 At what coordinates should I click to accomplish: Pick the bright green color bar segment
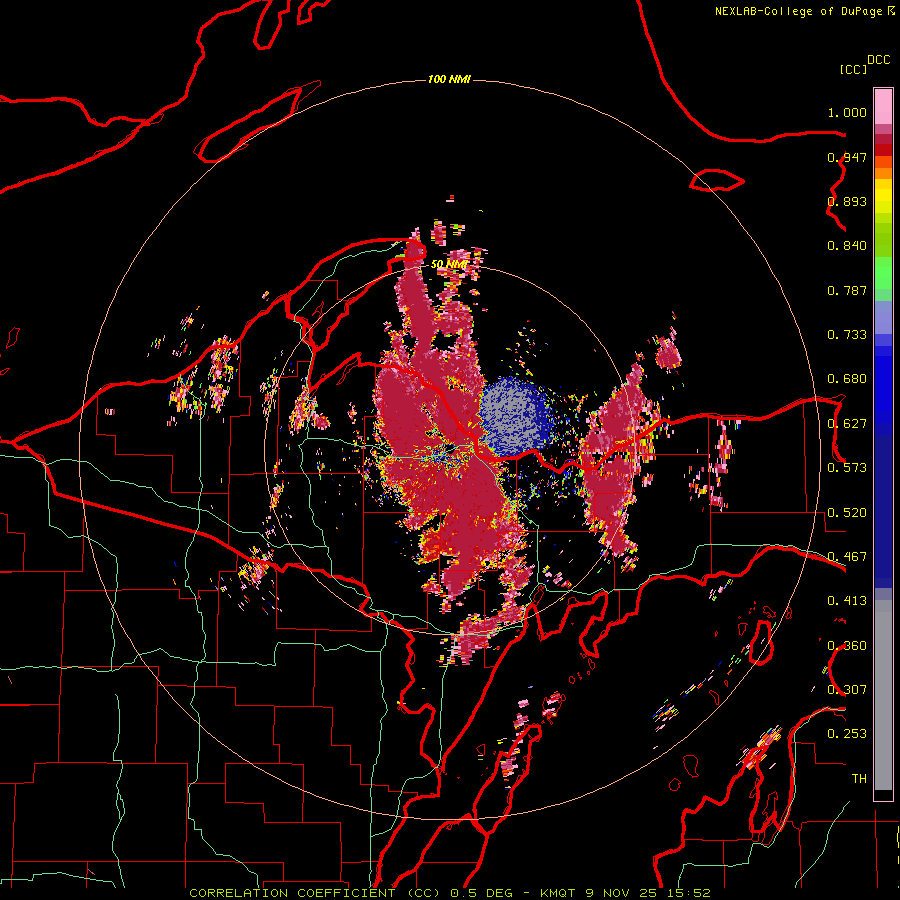coord(883,273)
